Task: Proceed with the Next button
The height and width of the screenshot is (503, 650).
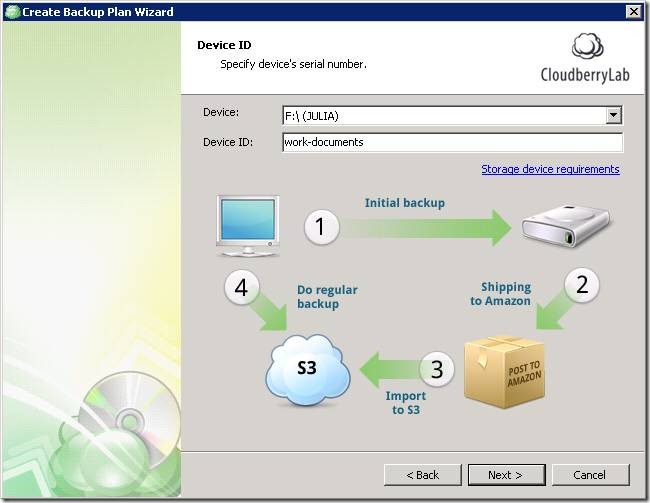Action: [x=507, y=474]
